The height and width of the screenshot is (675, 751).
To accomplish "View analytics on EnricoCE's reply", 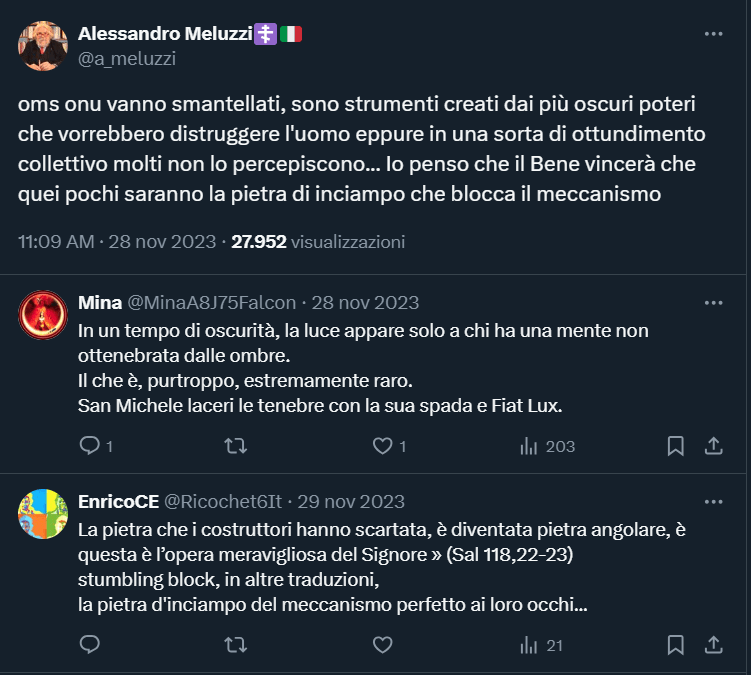I will (x=530, y=645).
